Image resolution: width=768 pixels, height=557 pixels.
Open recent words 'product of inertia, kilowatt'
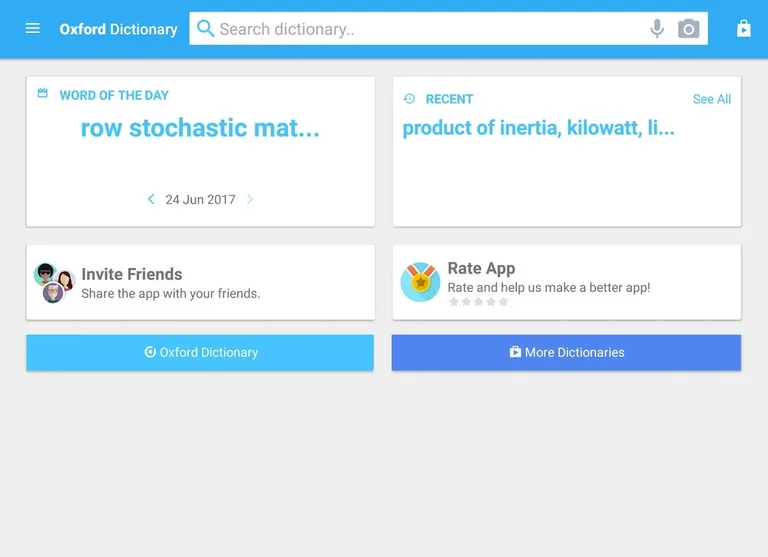538,128
